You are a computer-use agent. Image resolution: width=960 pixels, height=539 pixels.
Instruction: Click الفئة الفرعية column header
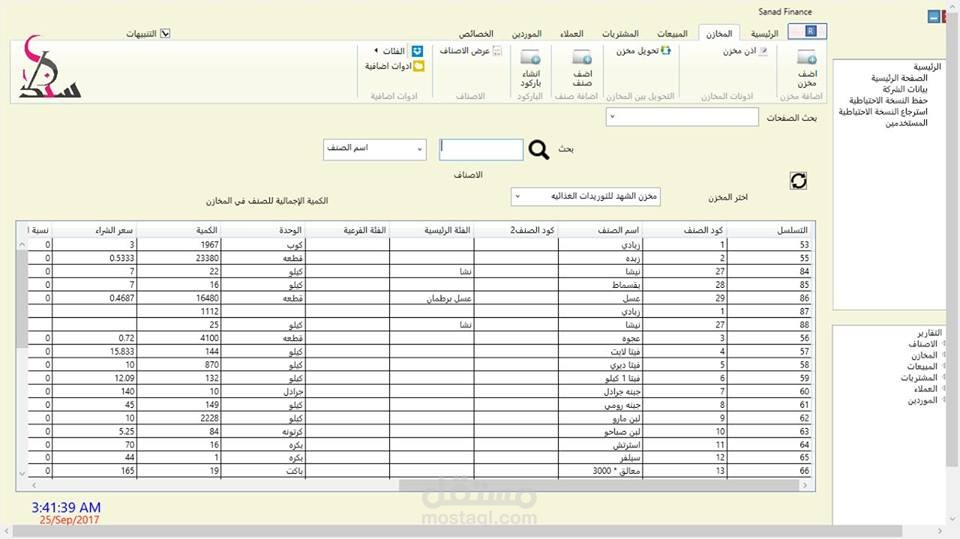click(x=347, y=230)
